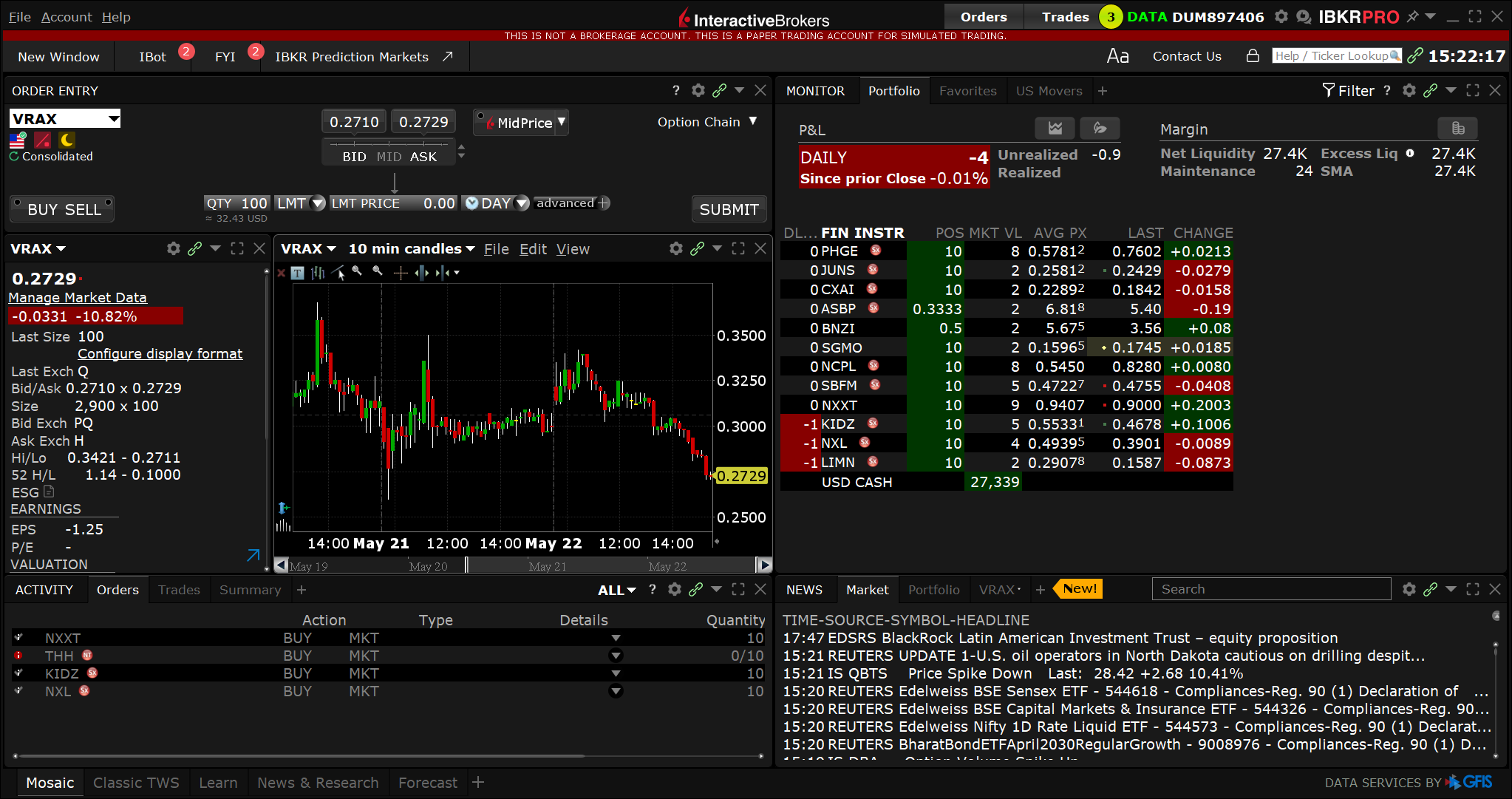Adjust font size with the Aa icon
Viewport: 1512px width, 799px height.
[1117, 56]
